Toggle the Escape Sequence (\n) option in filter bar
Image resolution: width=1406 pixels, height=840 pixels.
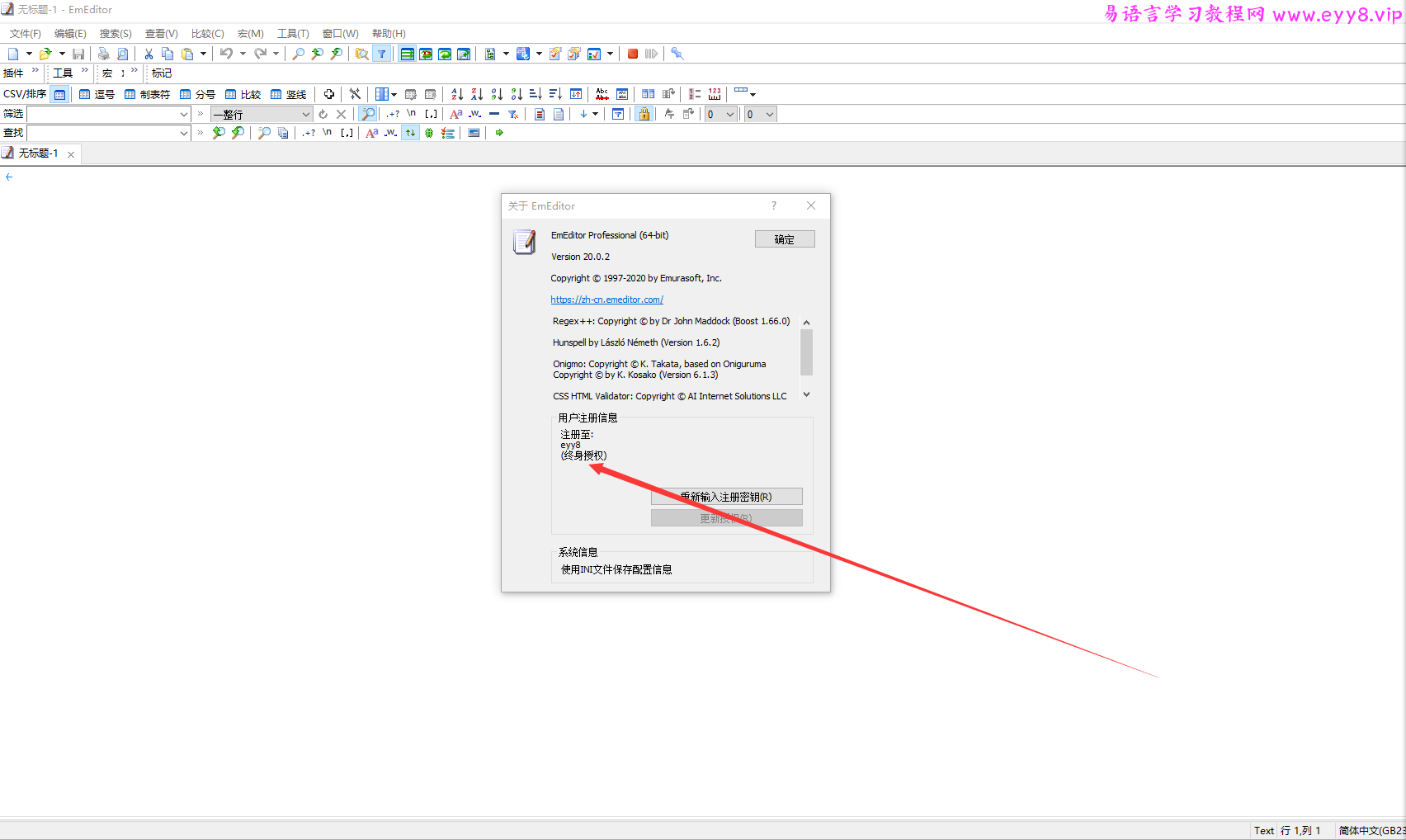pos(412,115)
